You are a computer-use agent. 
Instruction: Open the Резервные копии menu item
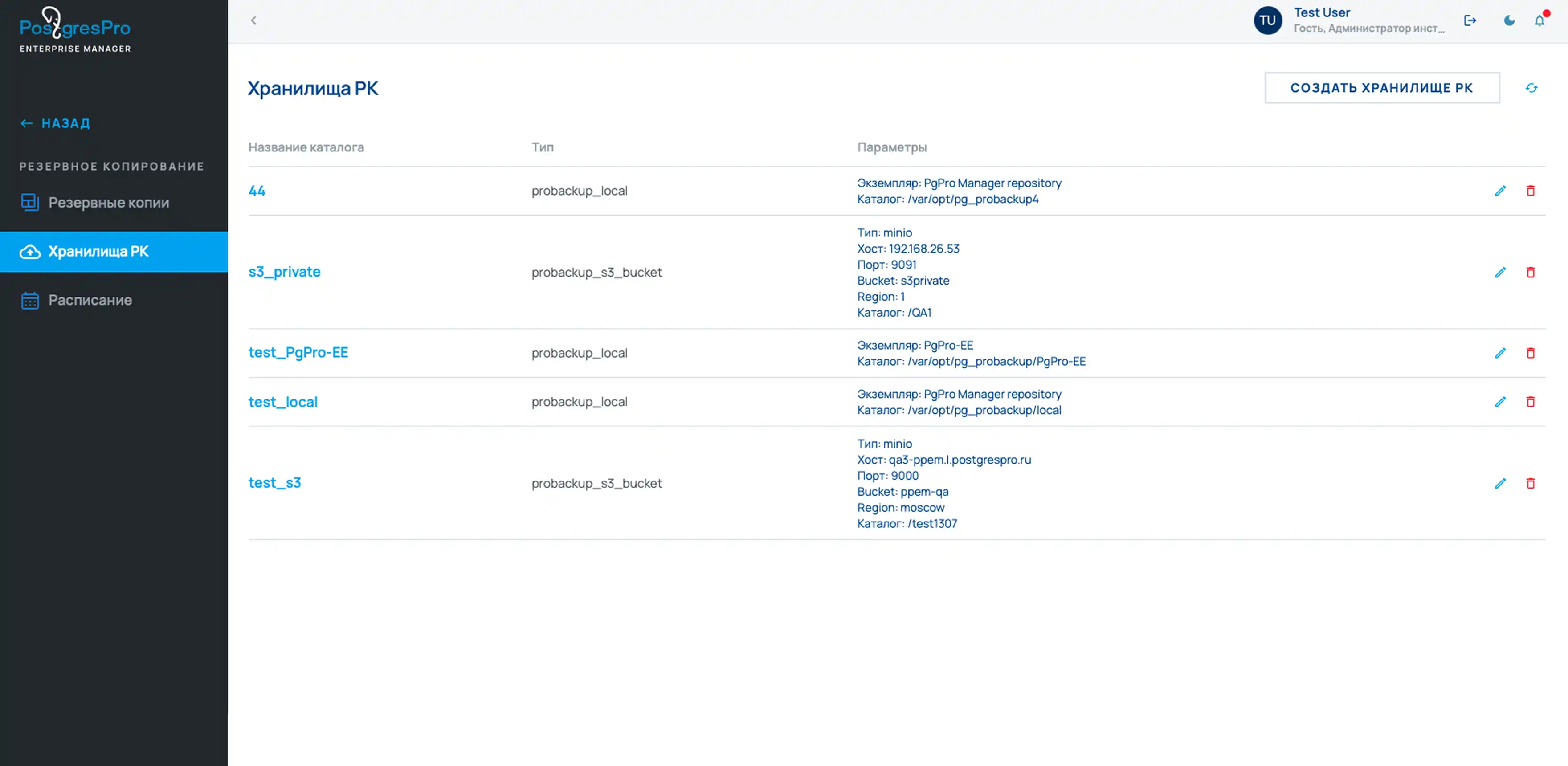tap(108, 203)
